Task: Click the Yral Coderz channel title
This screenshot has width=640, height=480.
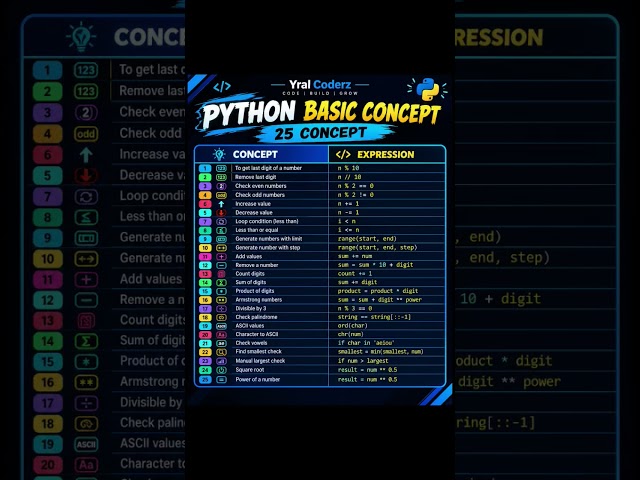Action: (320, 84)
